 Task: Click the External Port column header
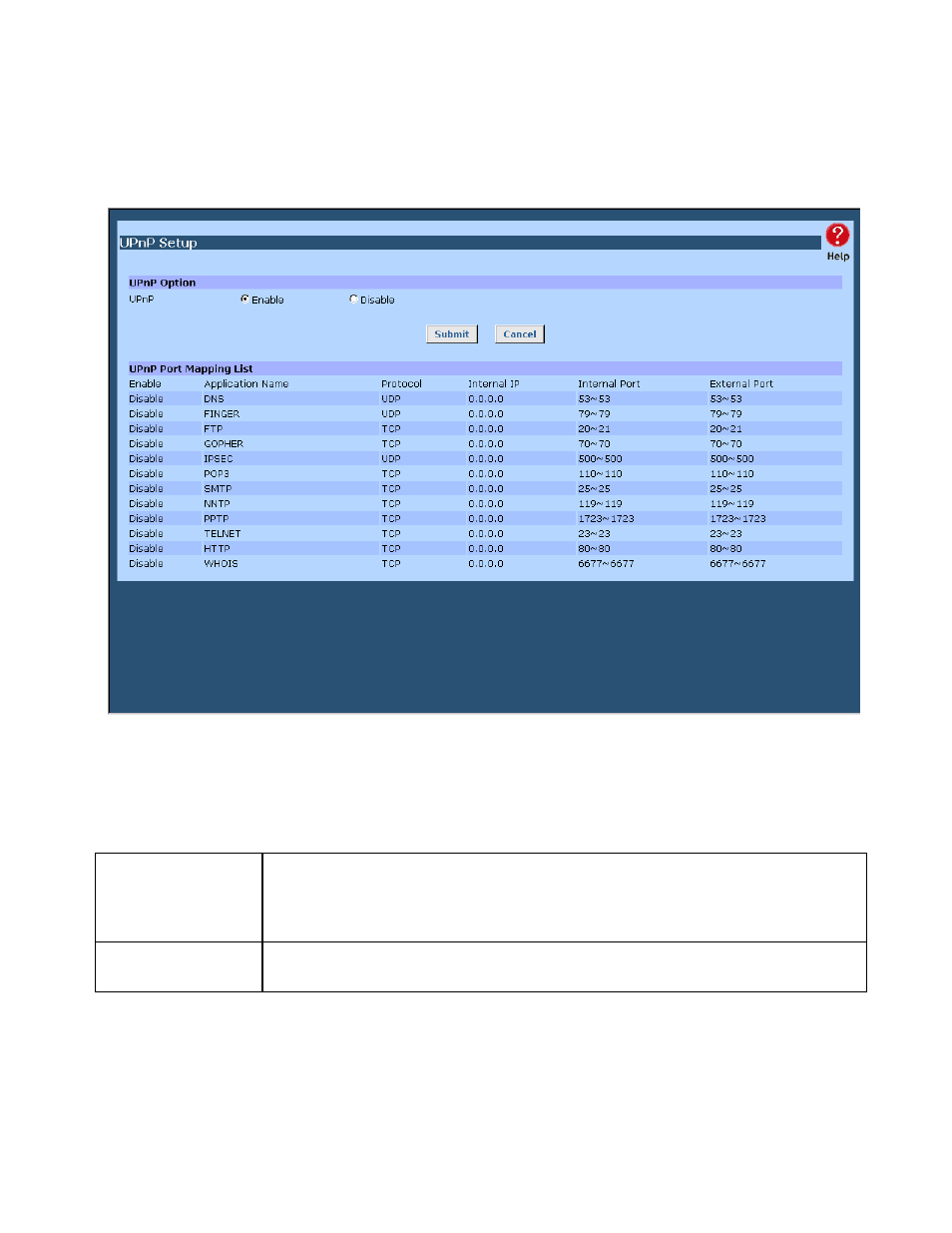pos(741,384)
